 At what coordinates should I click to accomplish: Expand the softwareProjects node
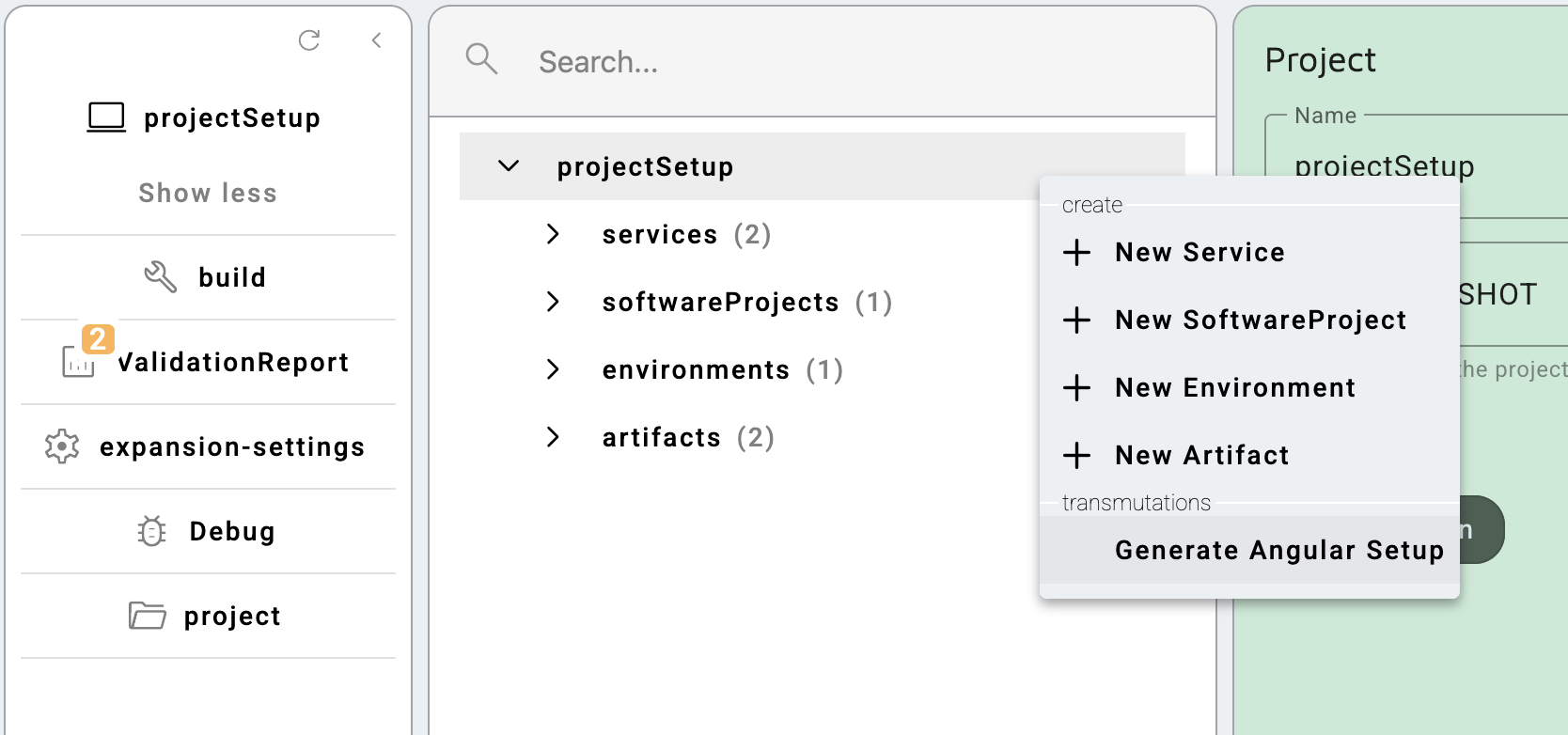click(553, 302)
